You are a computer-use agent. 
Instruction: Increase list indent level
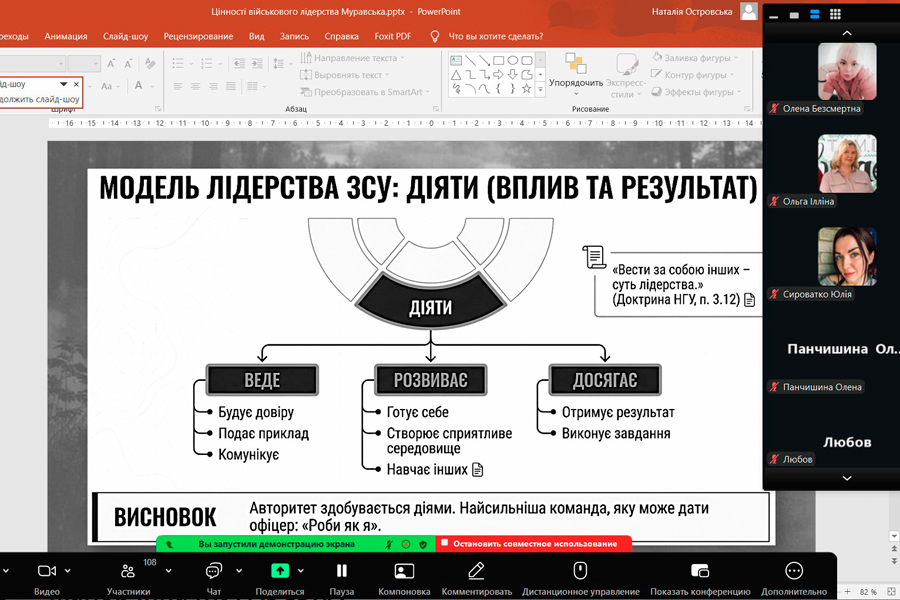(x=257, y=63)
